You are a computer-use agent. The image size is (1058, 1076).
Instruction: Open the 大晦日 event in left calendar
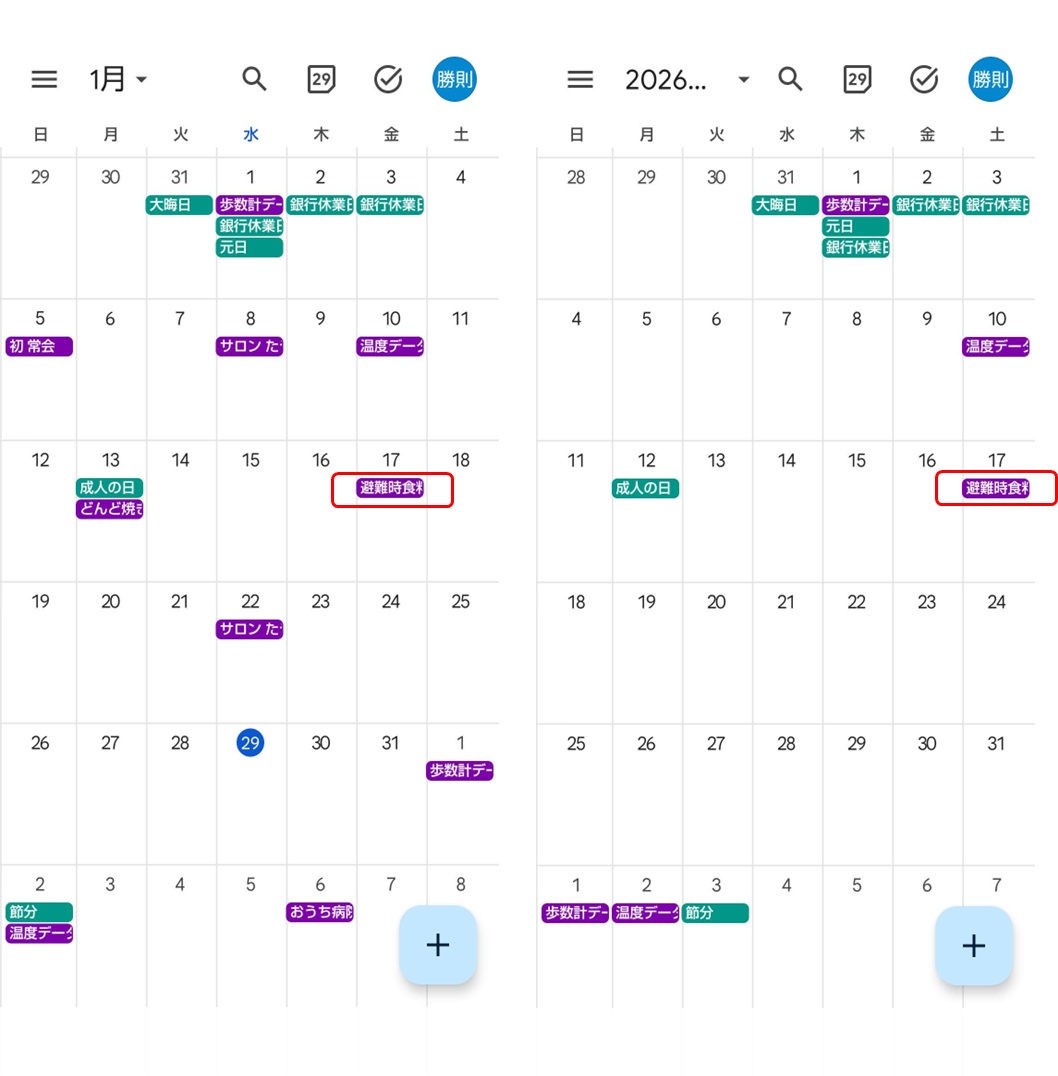178,204
